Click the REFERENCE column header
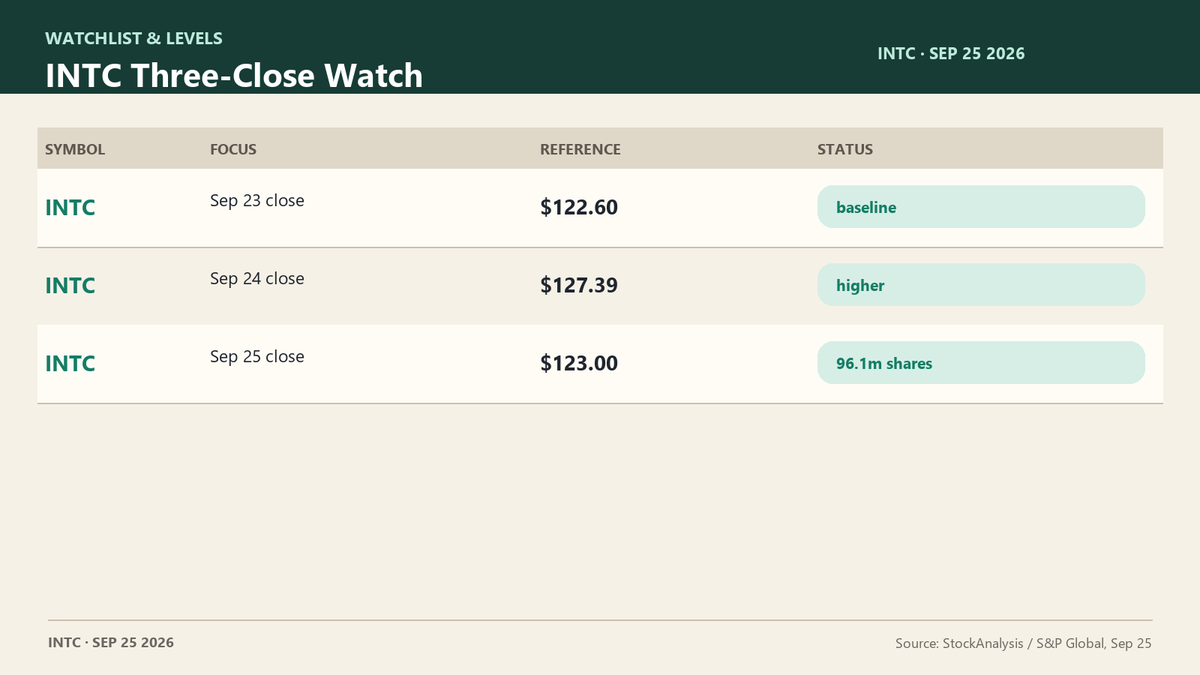The width and height of the screenshot is (1200, 675). pos(580,149)
